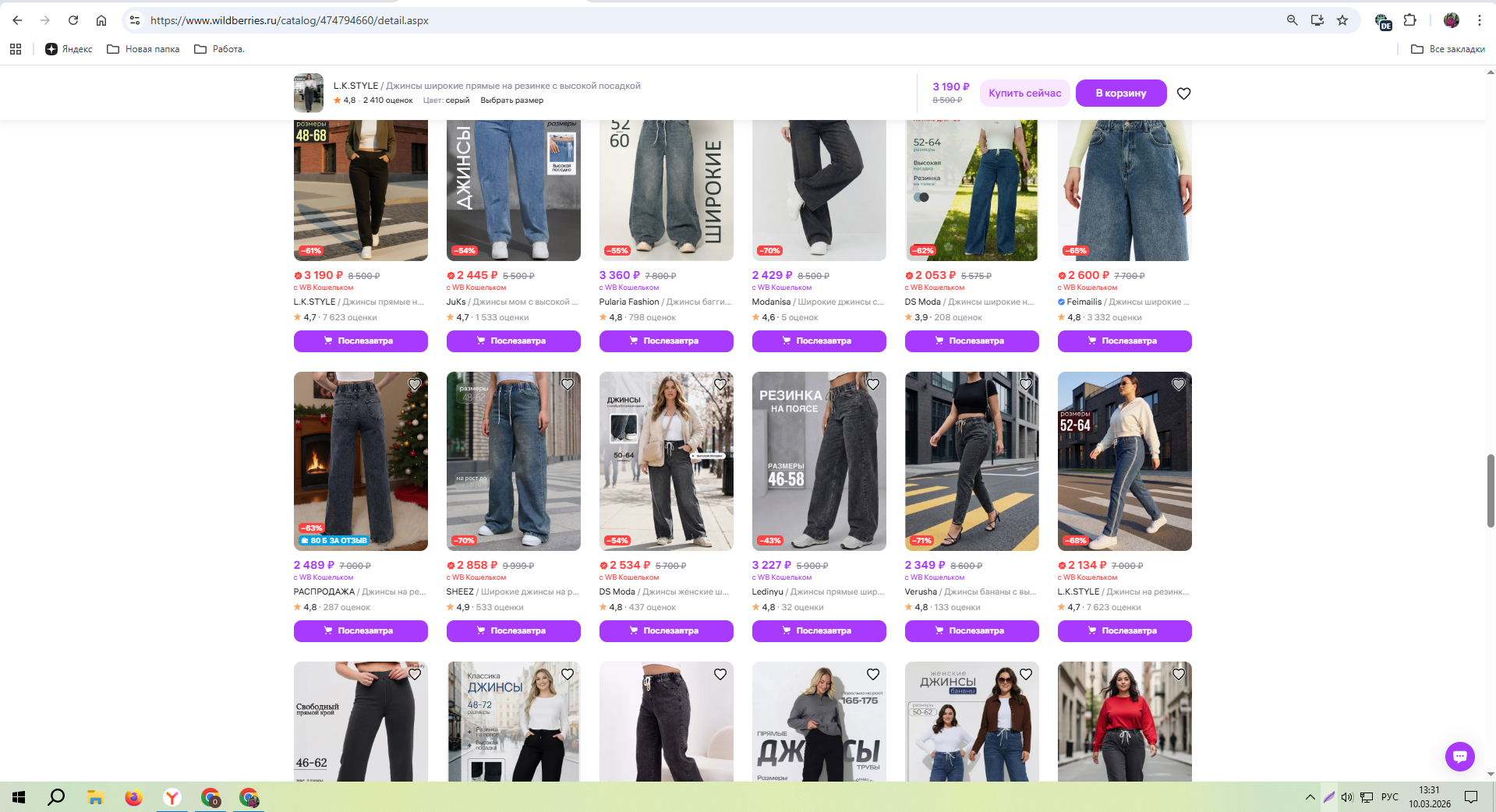Image resolution: width=1496 pixels, height=812 pixels.
Task: Add the product with 'В корзину' button
Action: pyautogui.click(x=1121, y=94)
